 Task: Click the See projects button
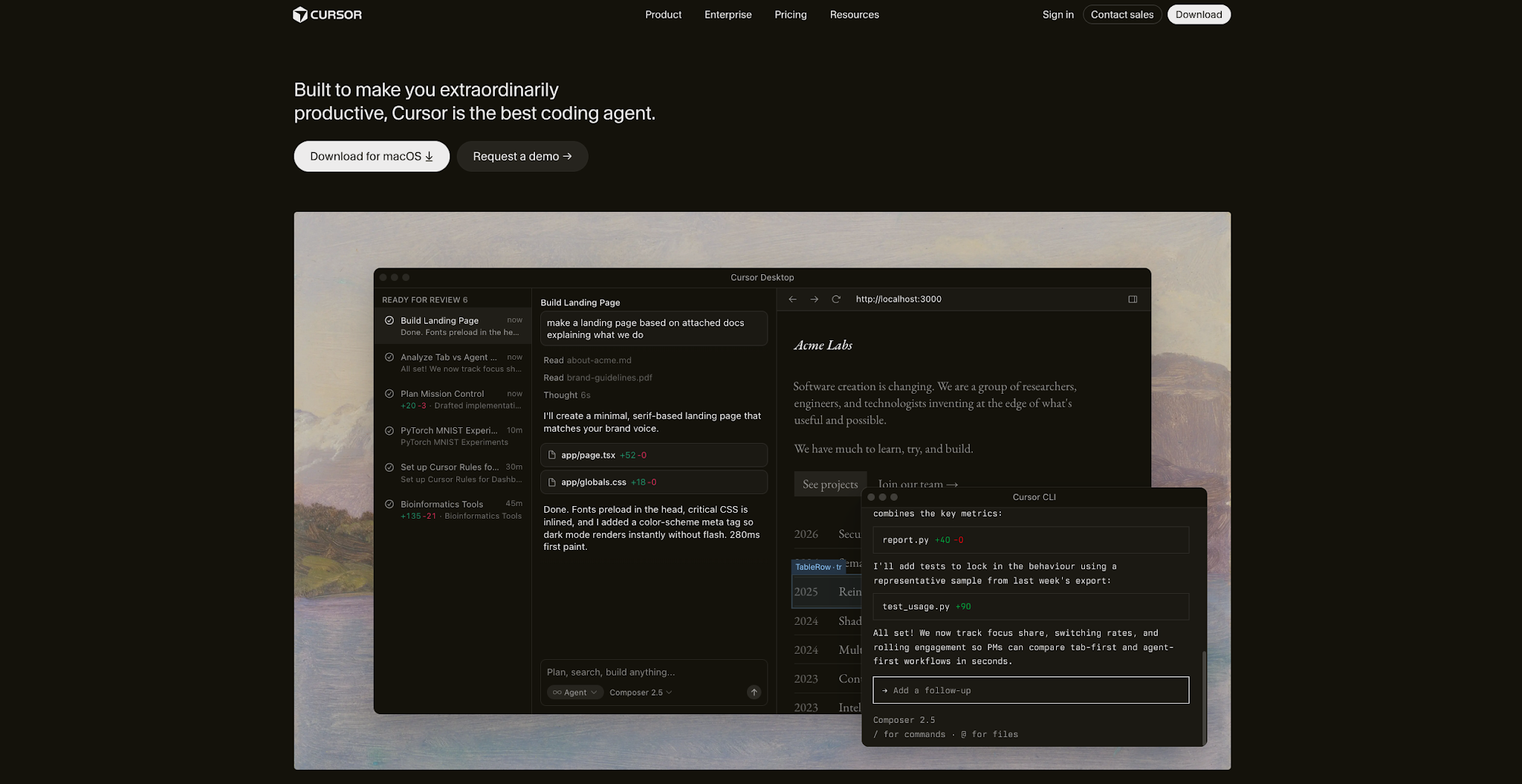tap(830, 484)
